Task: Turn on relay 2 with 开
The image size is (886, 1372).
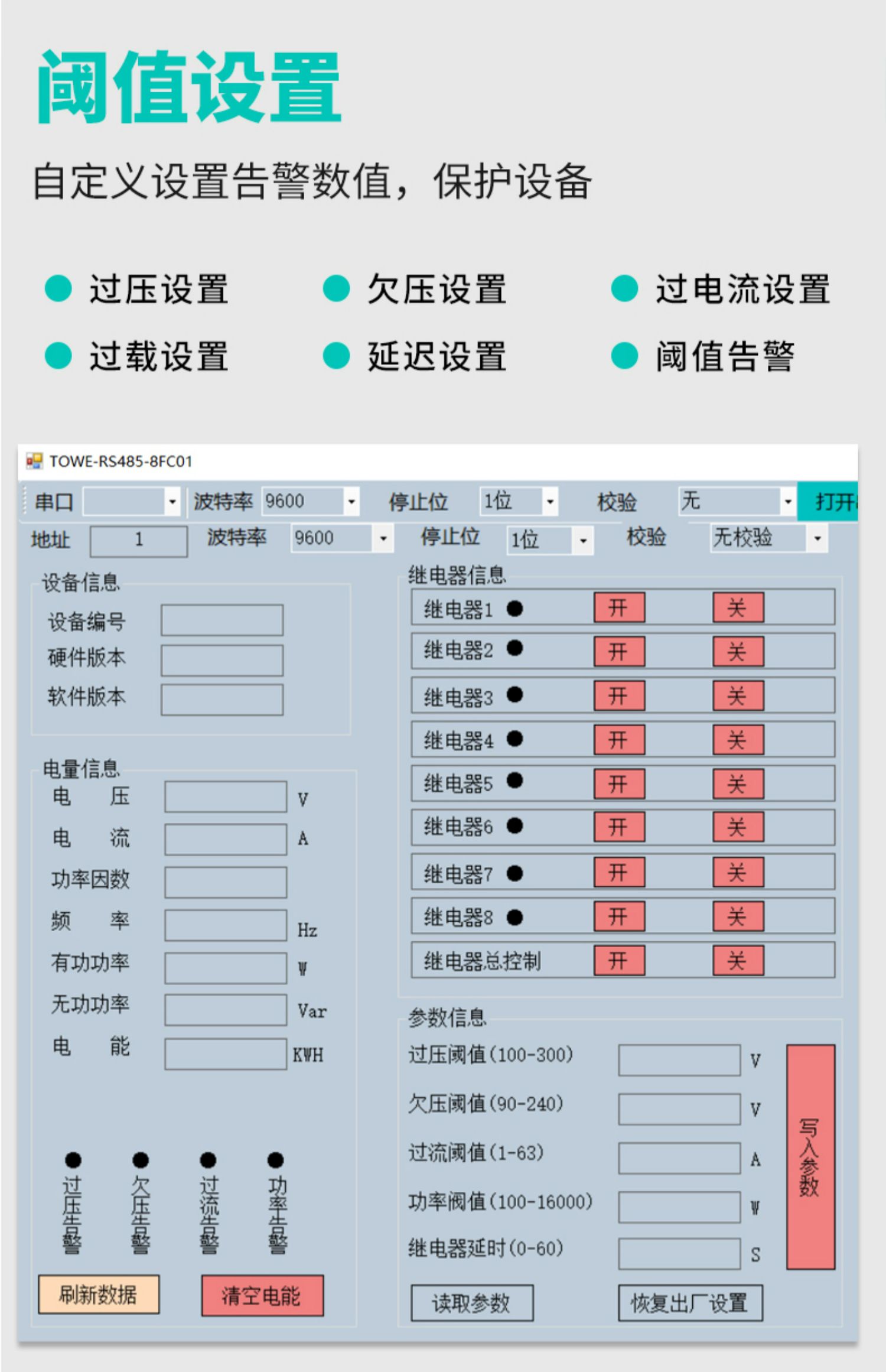Action: [x=618, y=652]
